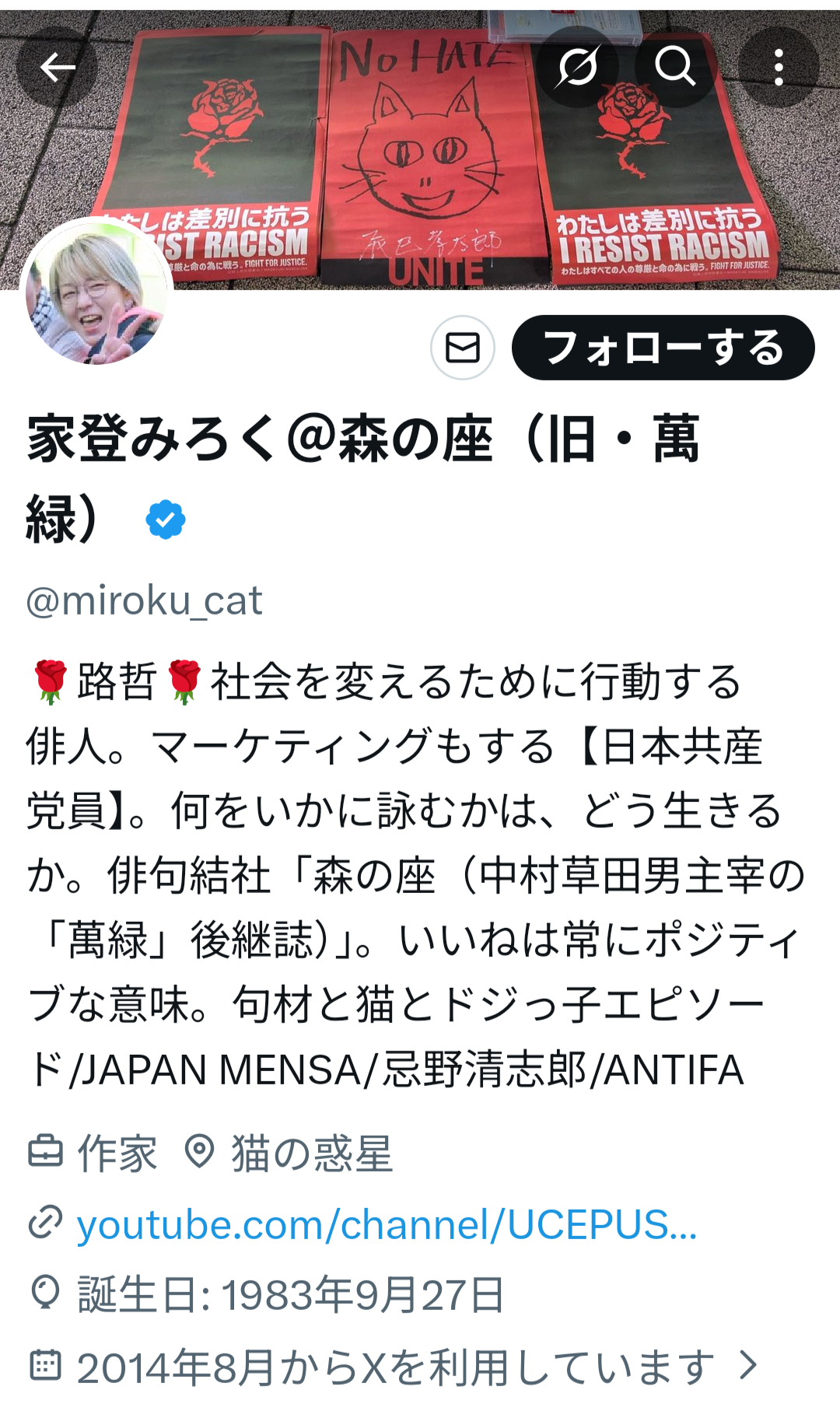The width and height of the screenshot is (840, 1411).
Task: Tap the briefcase 作家 category icon
Action: coord(45,1151)
